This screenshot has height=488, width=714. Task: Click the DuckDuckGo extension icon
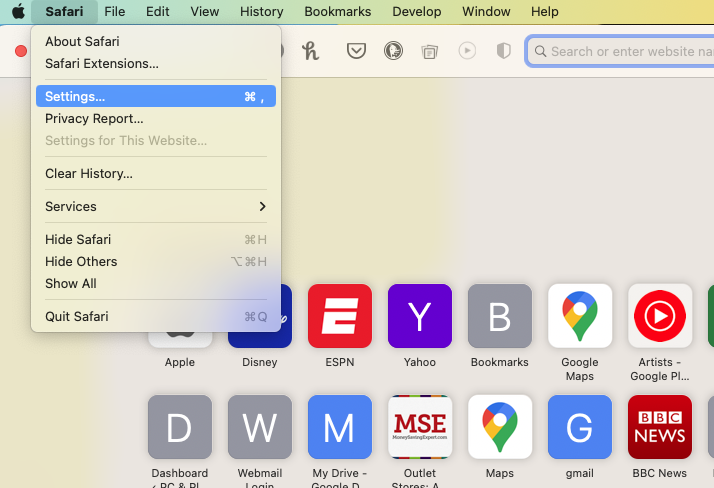click(x=393, y=51)
